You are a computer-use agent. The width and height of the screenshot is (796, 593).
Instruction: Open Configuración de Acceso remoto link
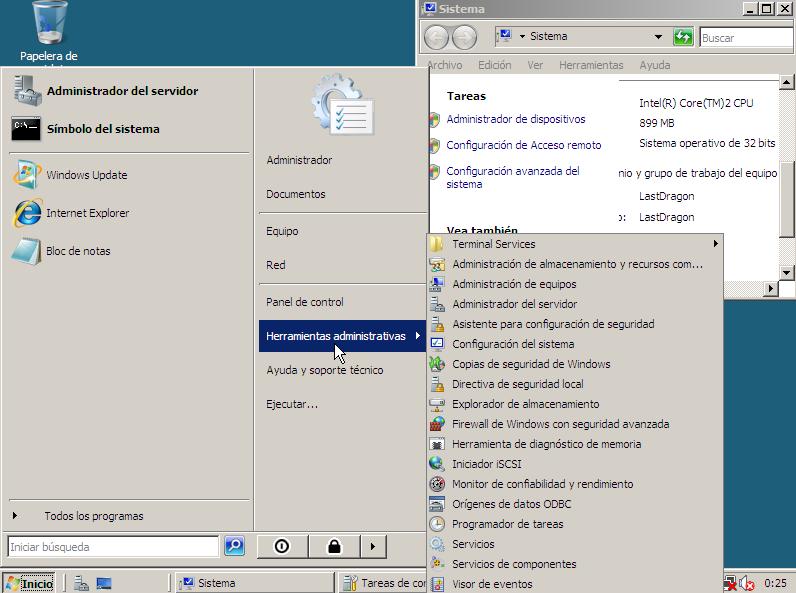523,145
